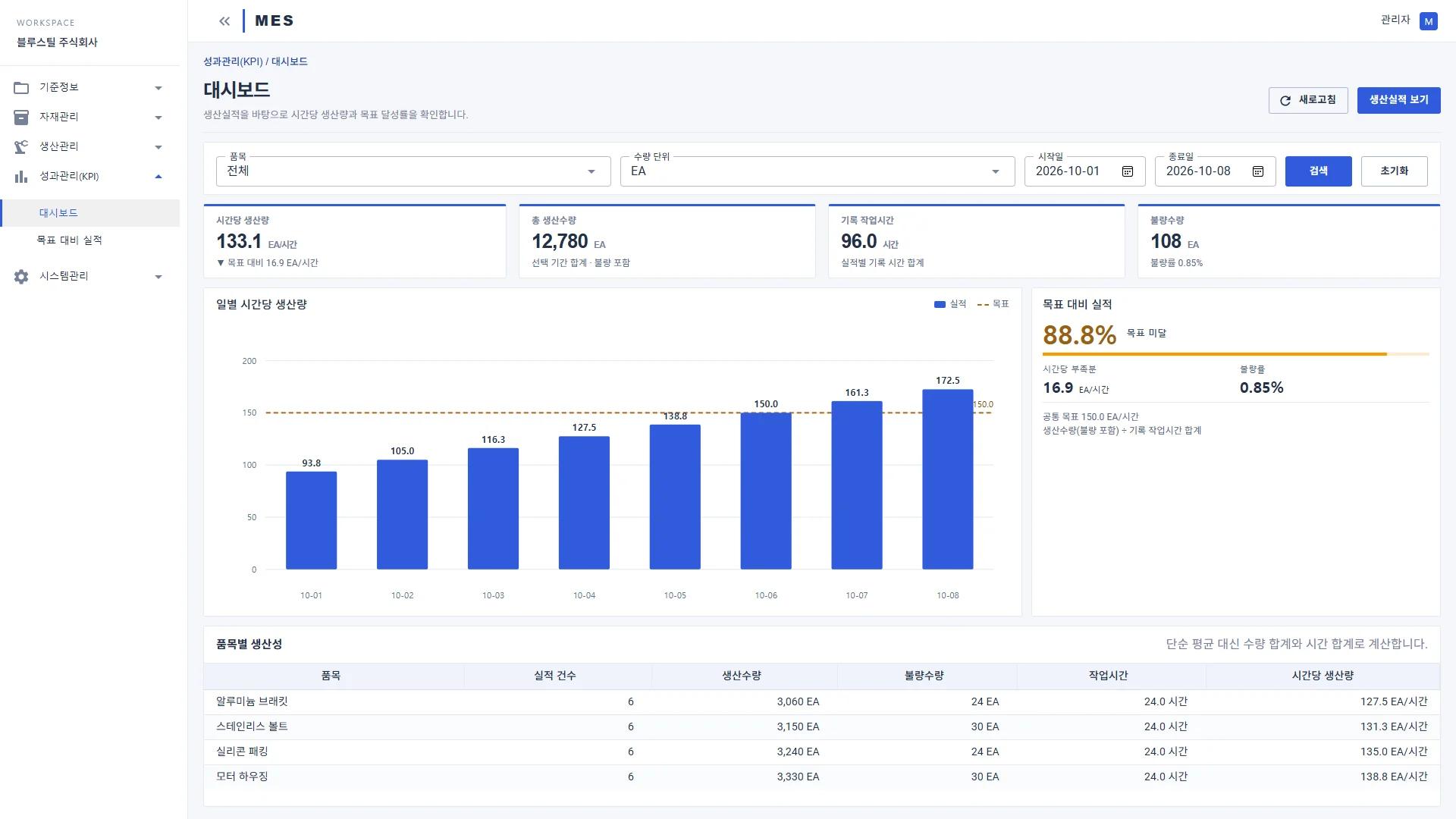Screen dimensions: 1456x819
Task: Click the 88.8% achievement progress bar
Action: pyautogui.click(x=1235, y=354)
